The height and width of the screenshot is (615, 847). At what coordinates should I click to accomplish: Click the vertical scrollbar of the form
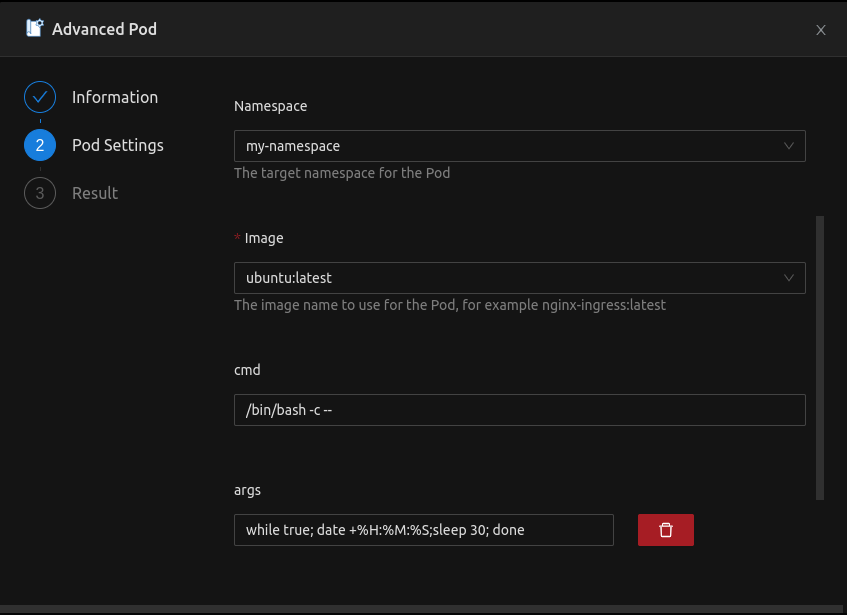click(820, 357)
